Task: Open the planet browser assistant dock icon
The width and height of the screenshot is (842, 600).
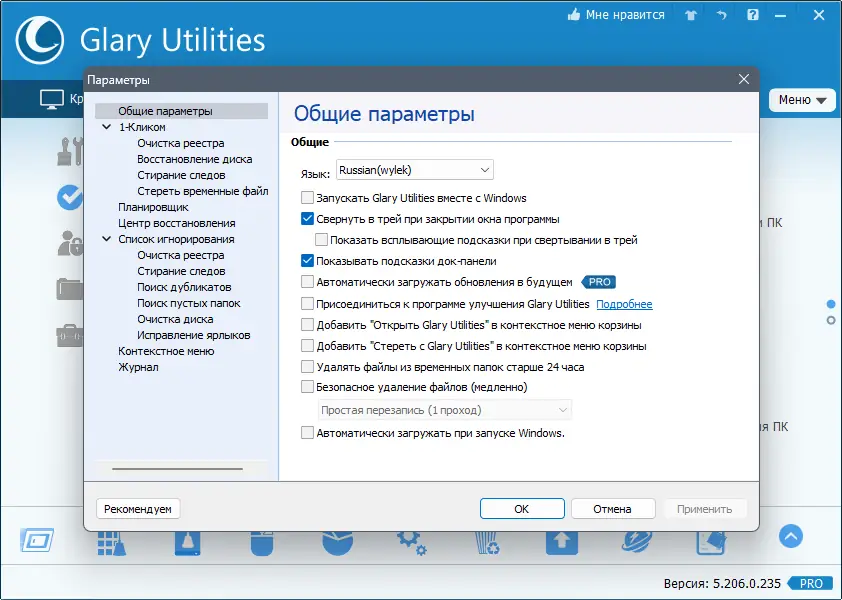Action: [x=637, y=543]
